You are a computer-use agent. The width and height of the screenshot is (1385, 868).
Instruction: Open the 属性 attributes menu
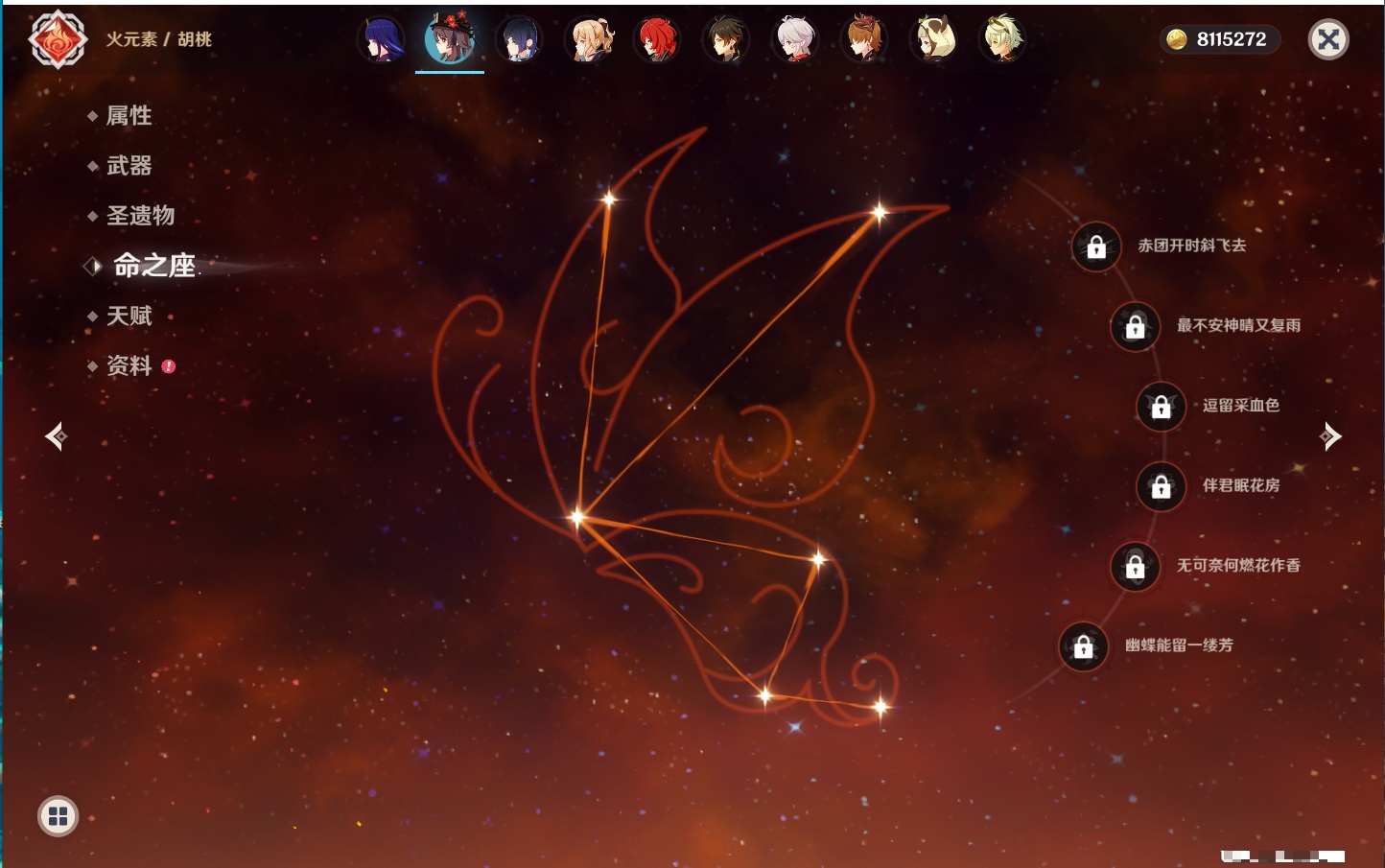[x=129, y=116]
